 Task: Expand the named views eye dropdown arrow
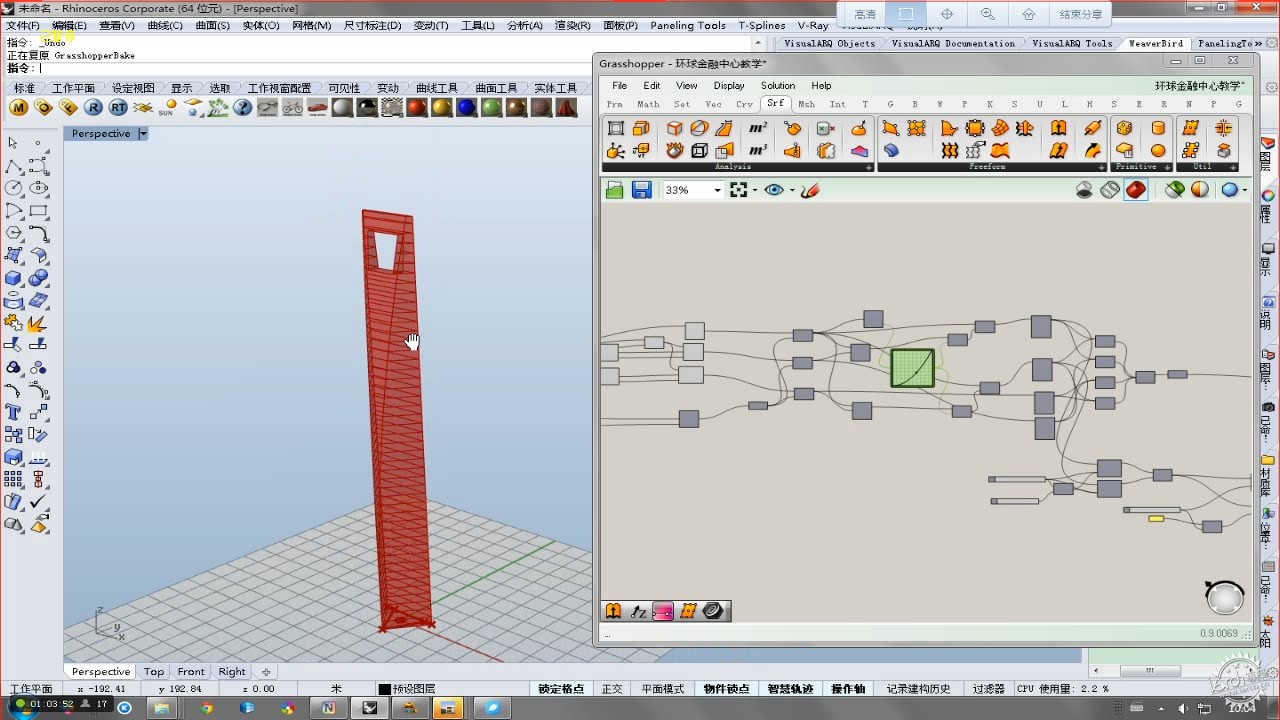pos(792,190)
